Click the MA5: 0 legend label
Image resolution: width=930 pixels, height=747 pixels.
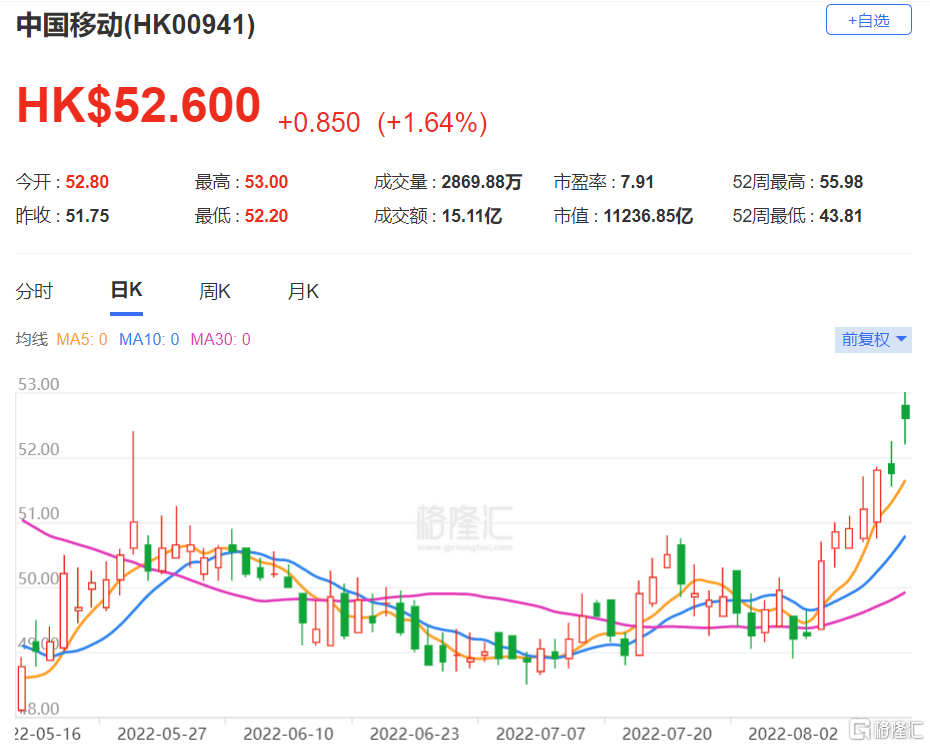(x=82, y=339)
